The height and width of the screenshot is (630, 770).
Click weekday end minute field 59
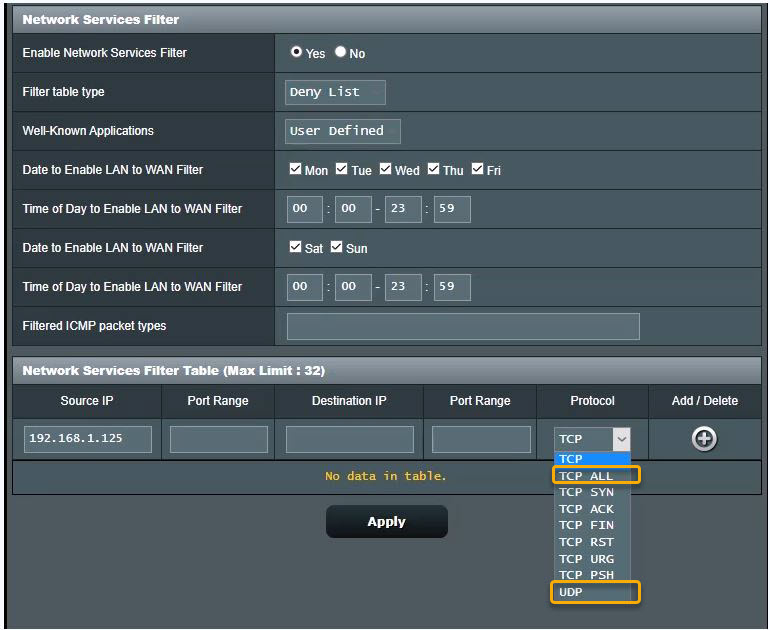pos(452,209)
